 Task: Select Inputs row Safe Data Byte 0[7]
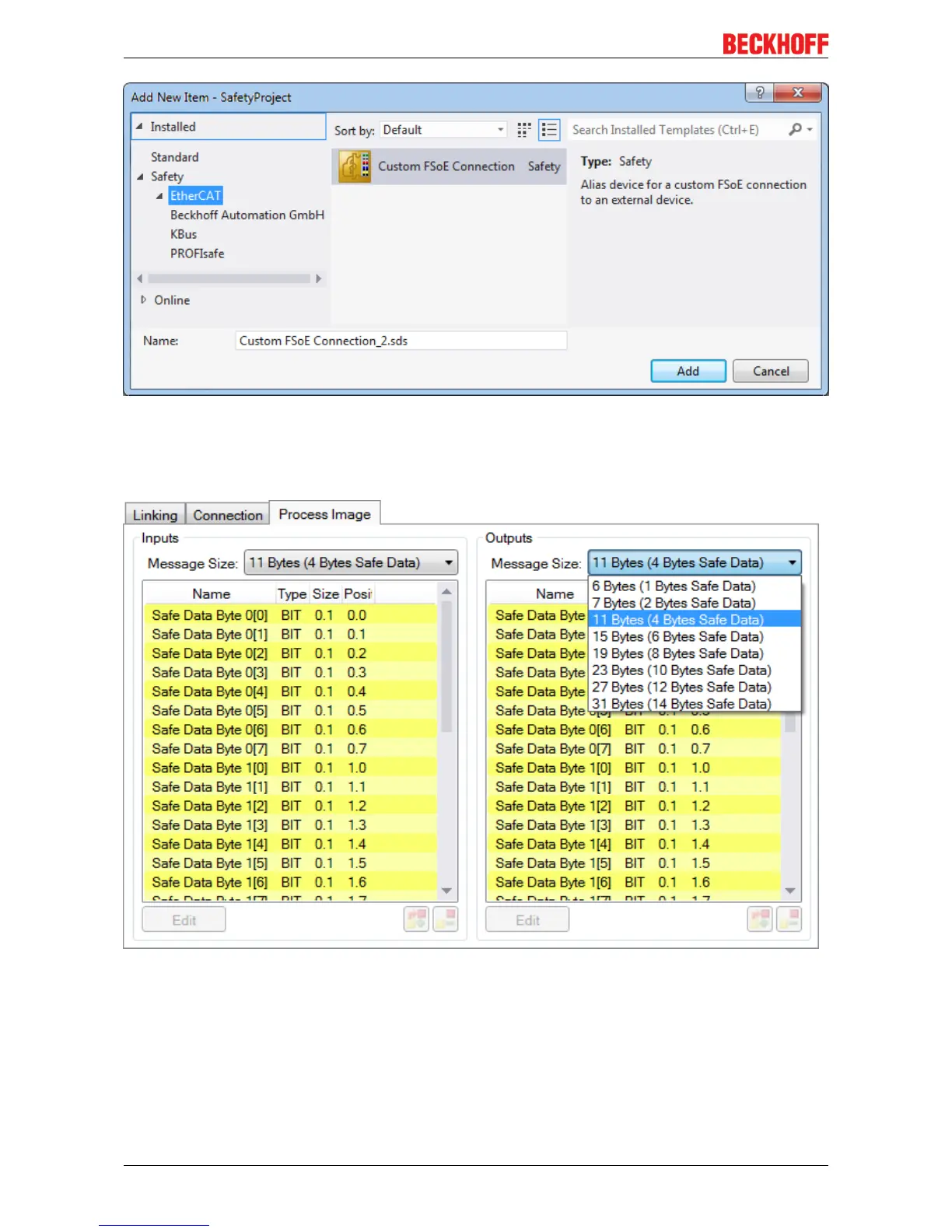coord(290,749)
